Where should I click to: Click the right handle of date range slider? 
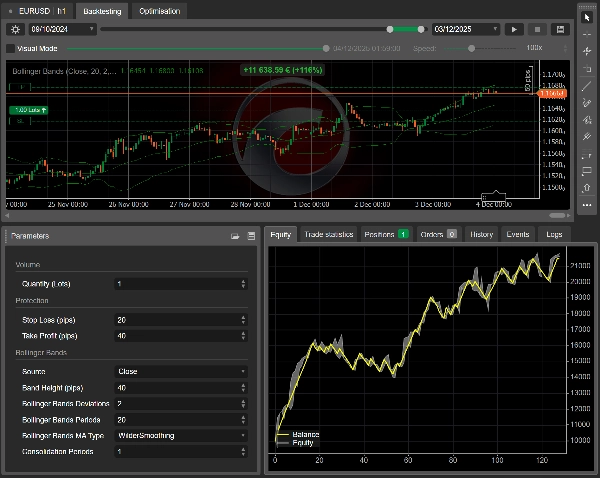point(421,29)
